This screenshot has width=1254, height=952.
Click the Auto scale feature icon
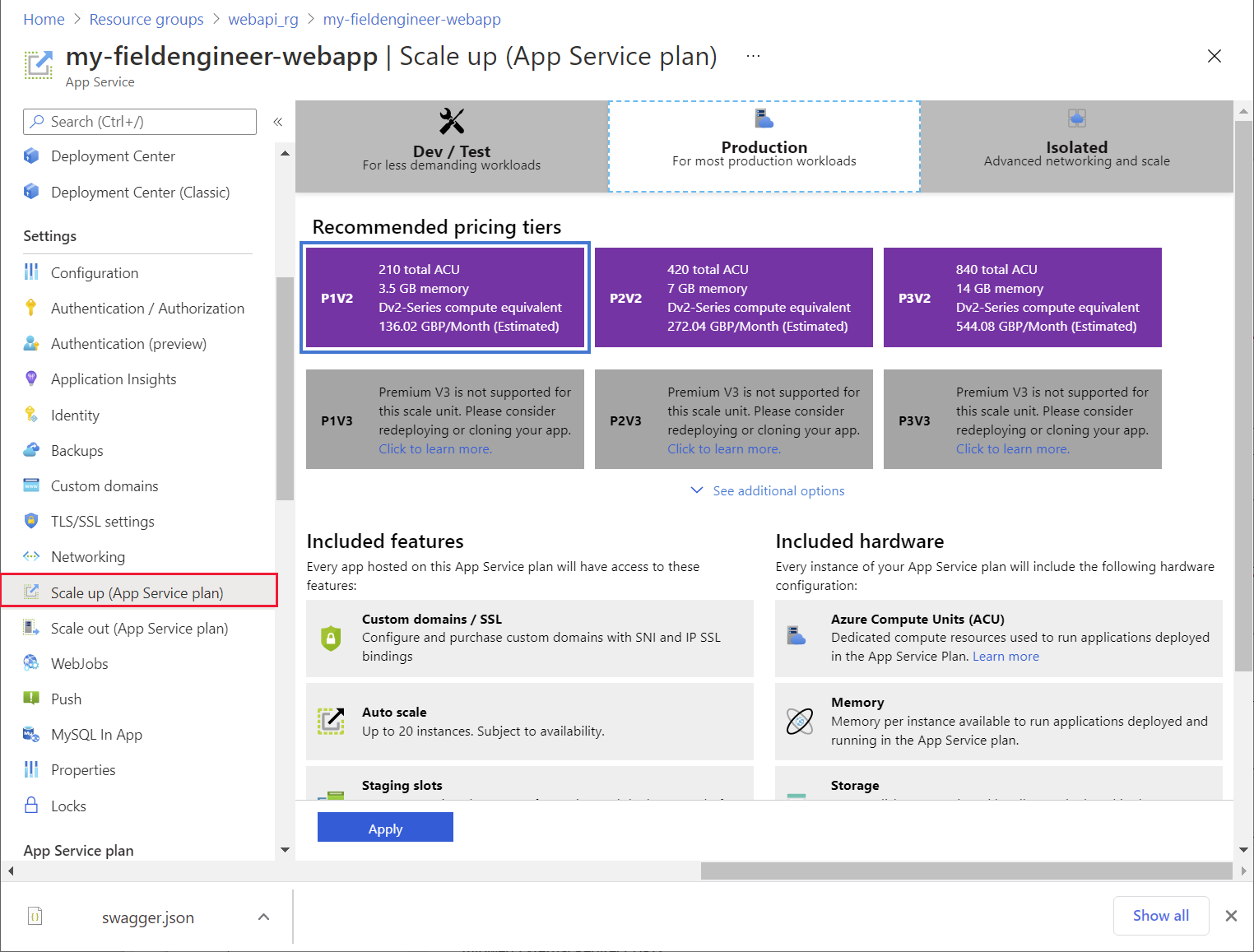point(331,721)
